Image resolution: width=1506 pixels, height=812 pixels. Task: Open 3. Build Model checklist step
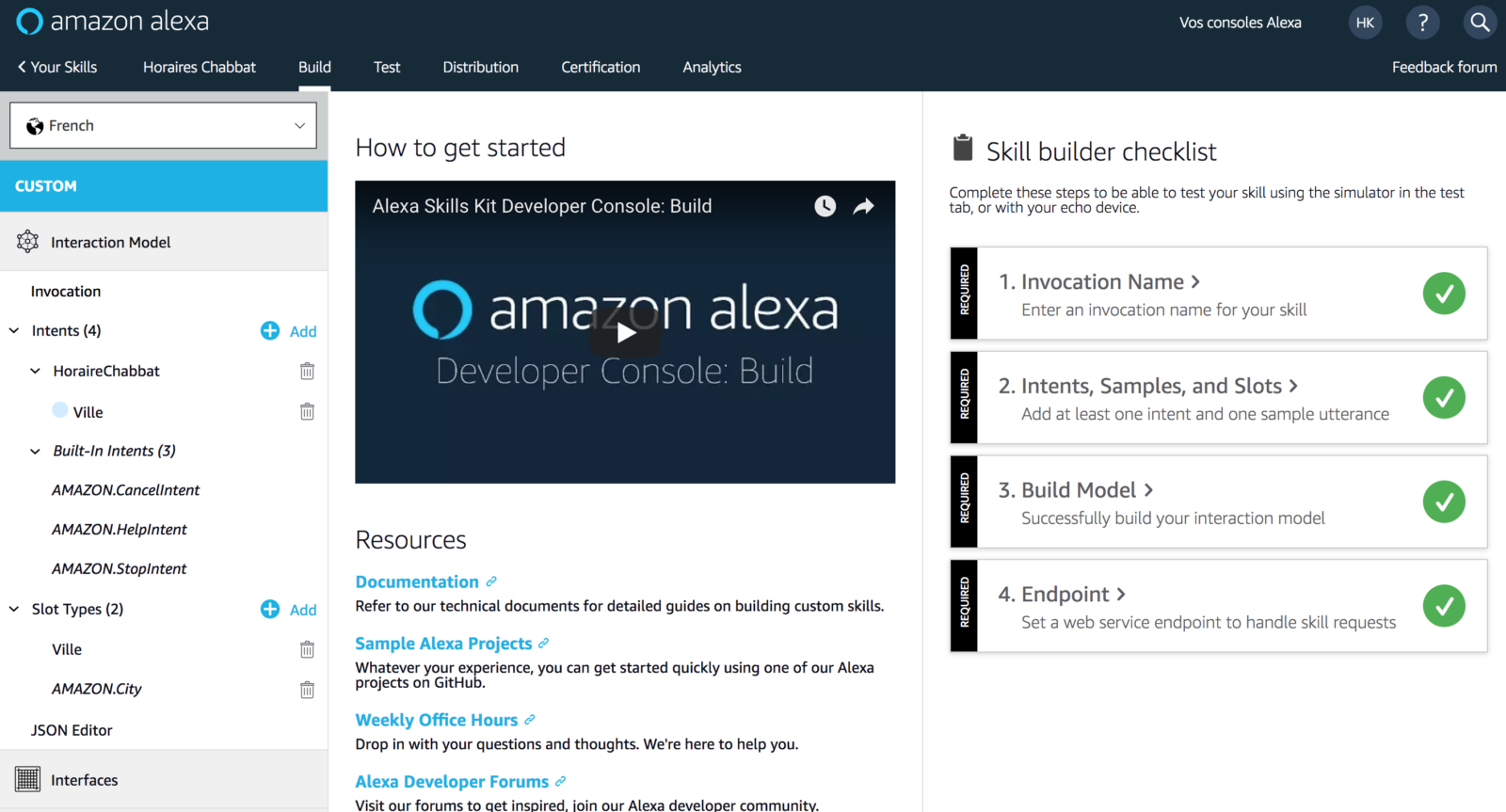(1076, 490)
